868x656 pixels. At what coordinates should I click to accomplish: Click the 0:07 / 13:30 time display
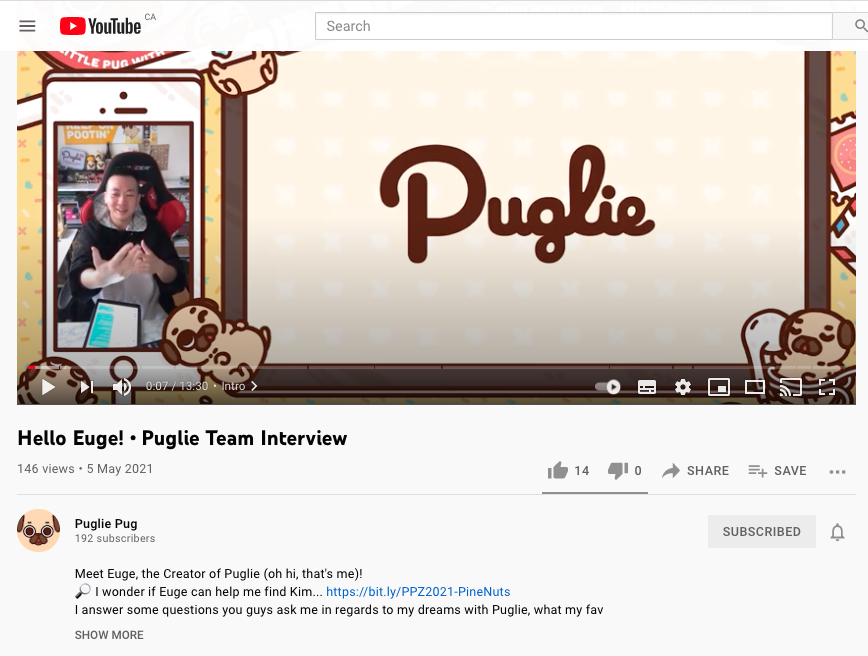[177, 386]
